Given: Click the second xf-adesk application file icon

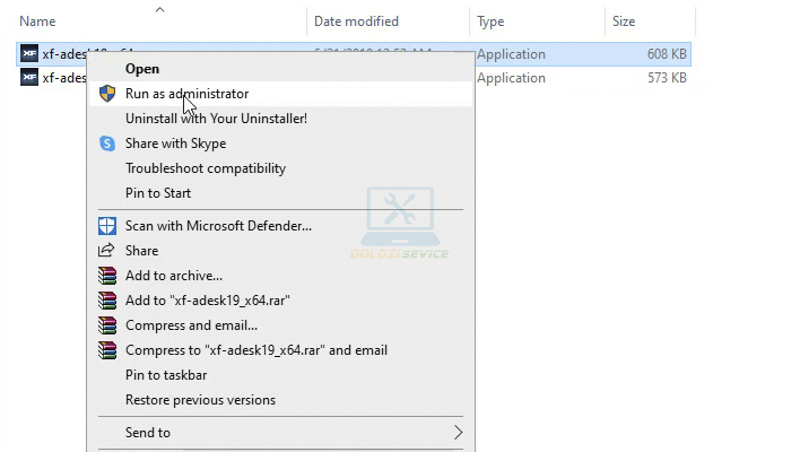Looking at the screenshot, I should 29,78.
